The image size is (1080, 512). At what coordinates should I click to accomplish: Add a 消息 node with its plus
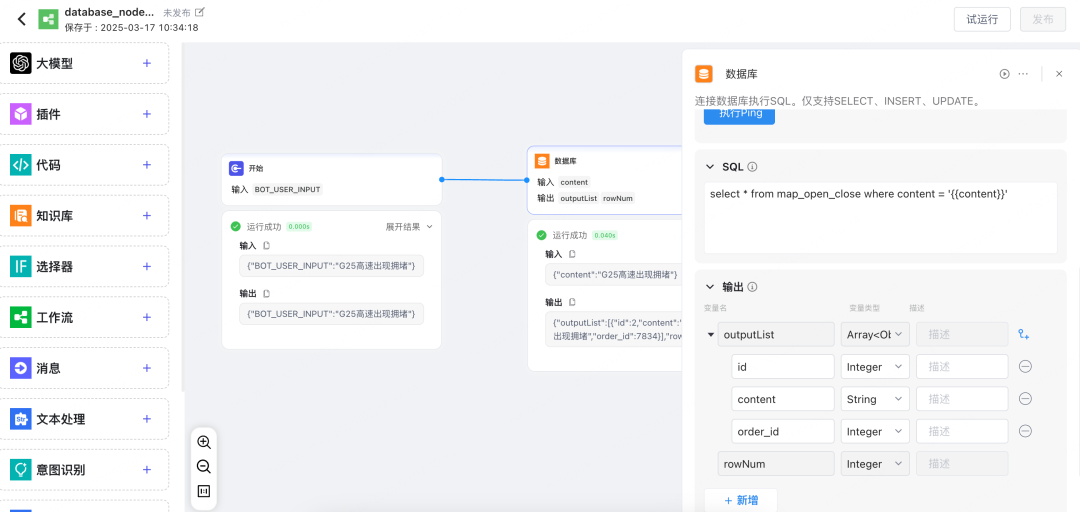coord(147,368)
